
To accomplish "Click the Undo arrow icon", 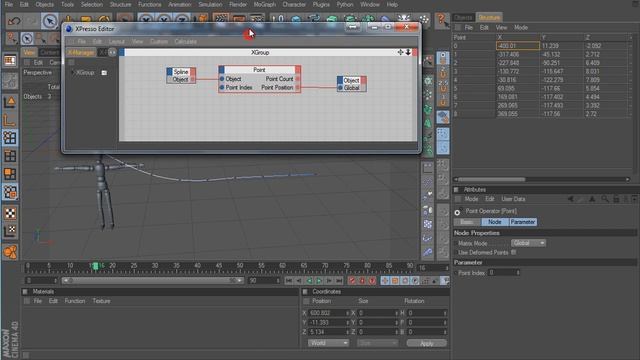I will [15, 21].
